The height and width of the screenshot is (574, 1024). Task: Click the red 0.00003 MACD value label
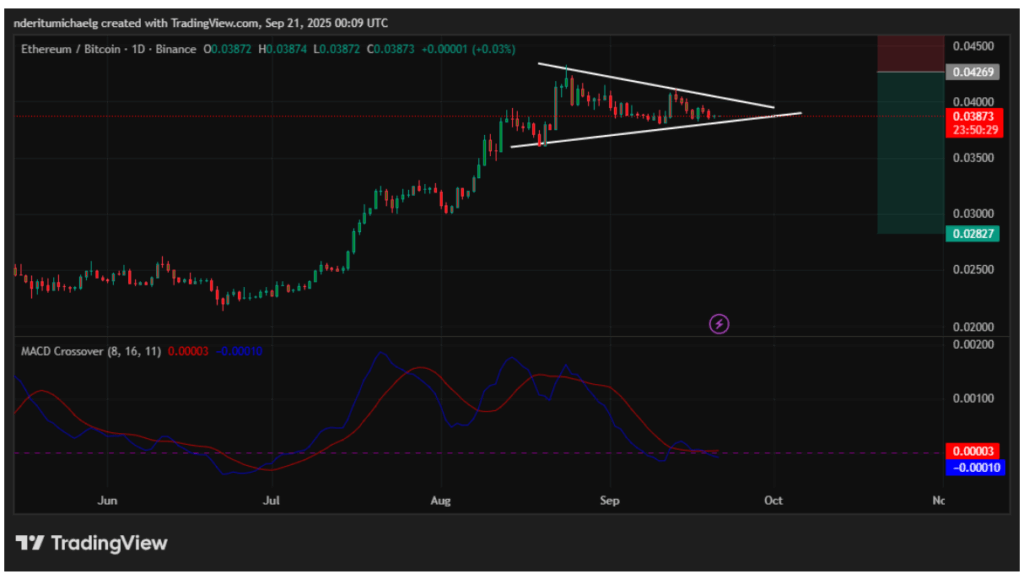pos(972,451)
